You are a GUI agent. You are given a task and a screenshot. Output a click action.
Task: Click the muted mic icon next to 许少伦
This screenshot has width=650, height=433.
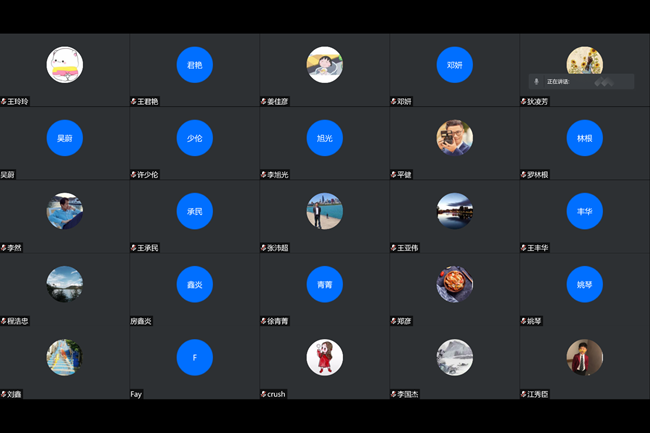pyautogui.click(x=134, y=174)
